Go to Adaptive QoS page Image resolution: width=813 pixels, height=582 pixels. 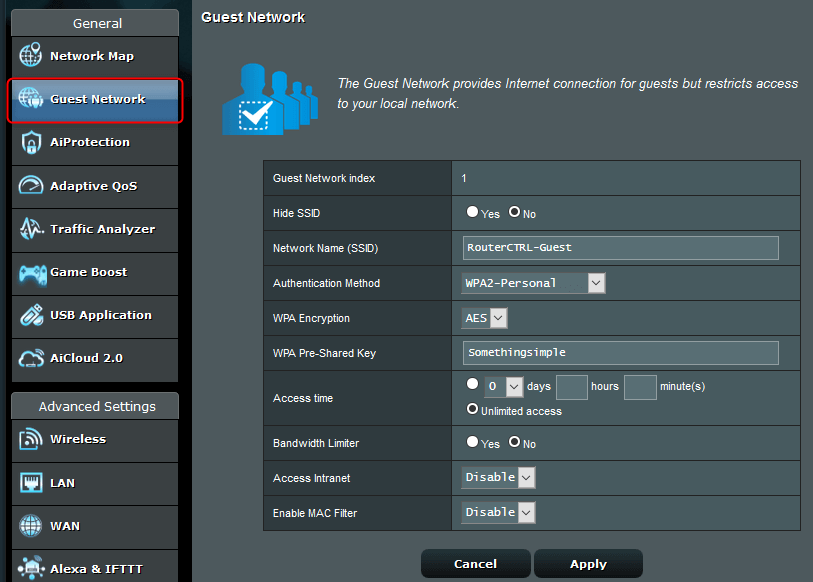[x=95, y=187]
